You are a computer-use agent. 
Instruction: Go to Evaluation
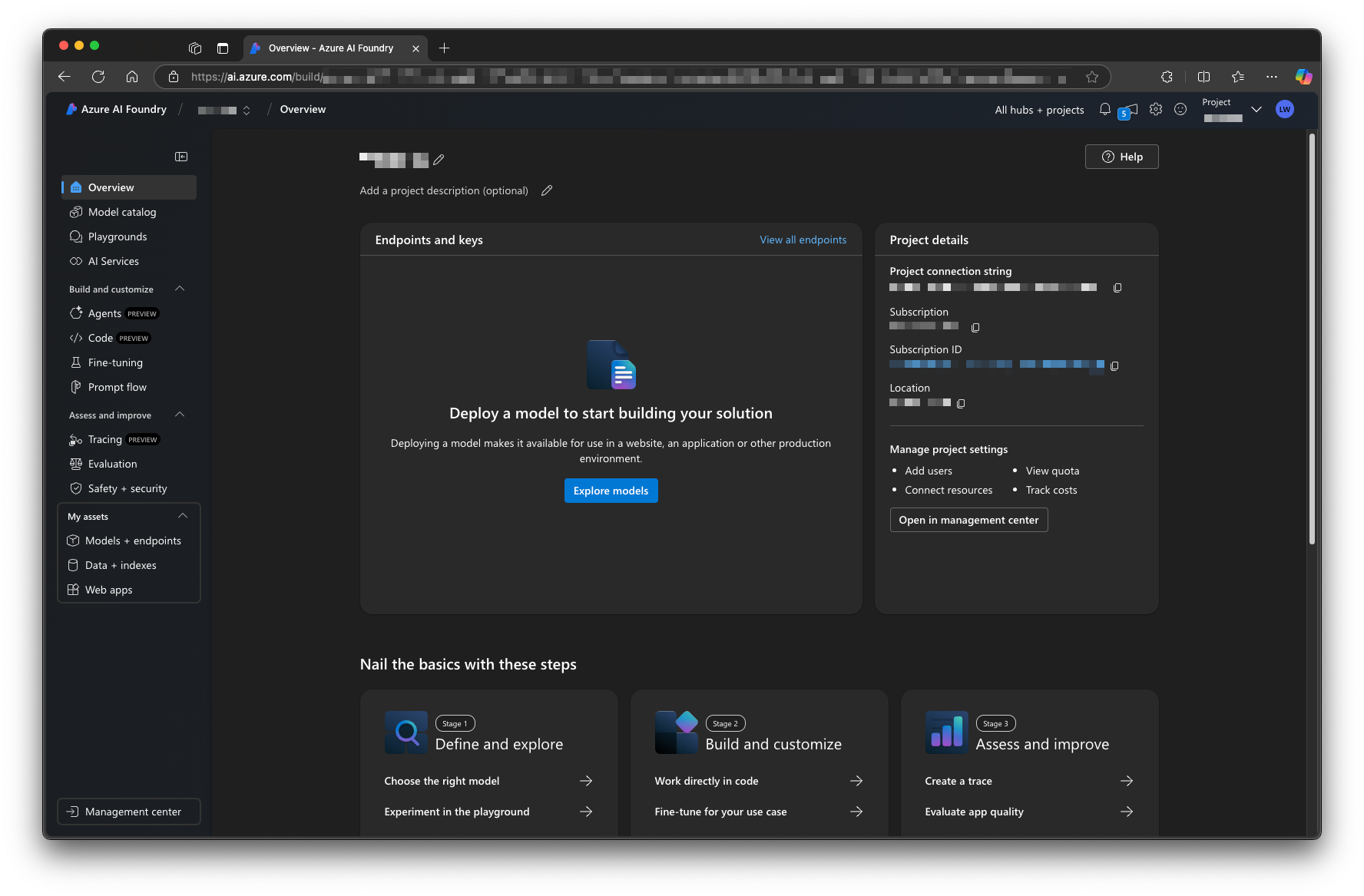tap(129, 464)
